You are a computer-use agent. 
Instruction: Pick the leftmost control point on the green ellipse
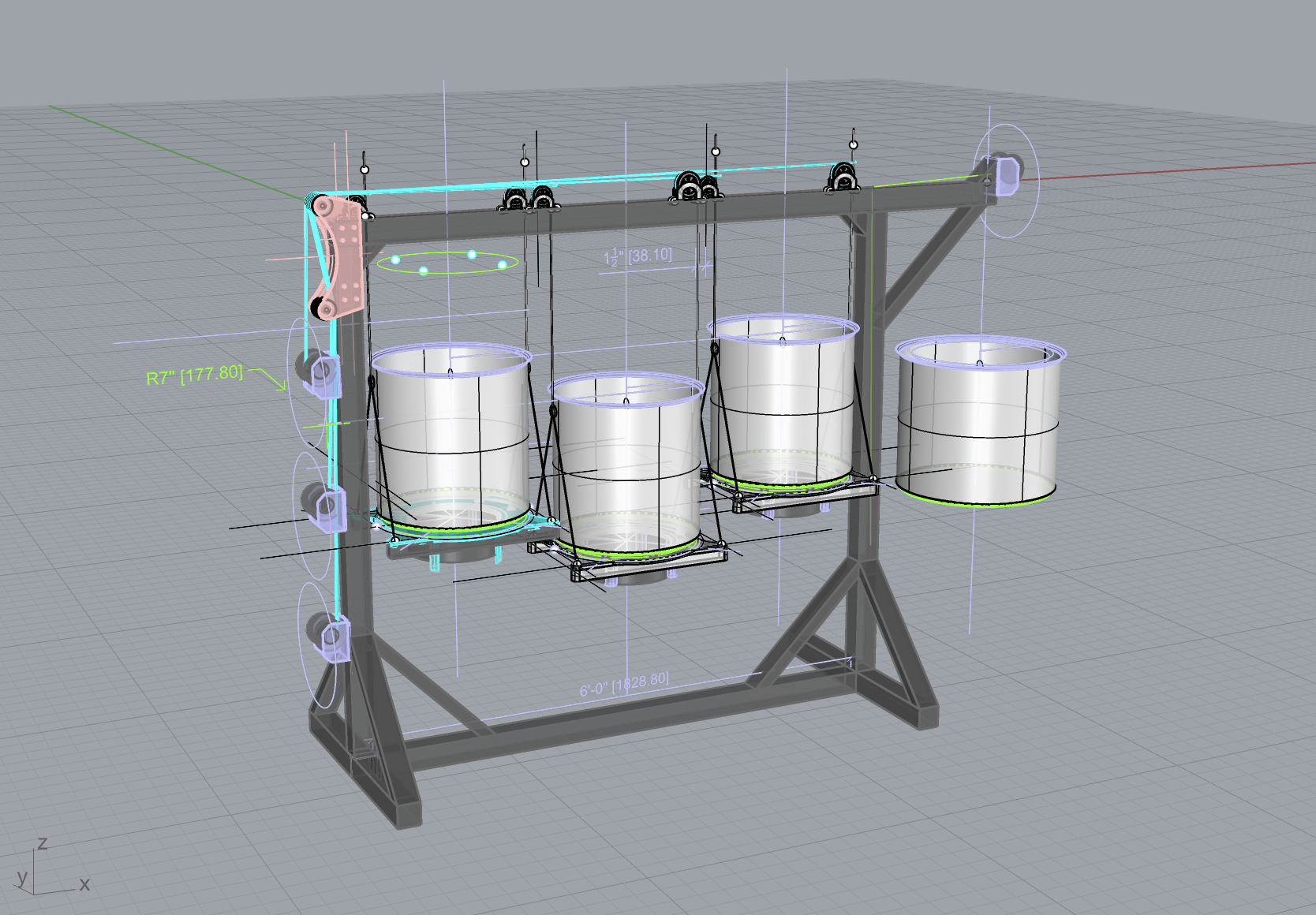(x=395, y=260)
